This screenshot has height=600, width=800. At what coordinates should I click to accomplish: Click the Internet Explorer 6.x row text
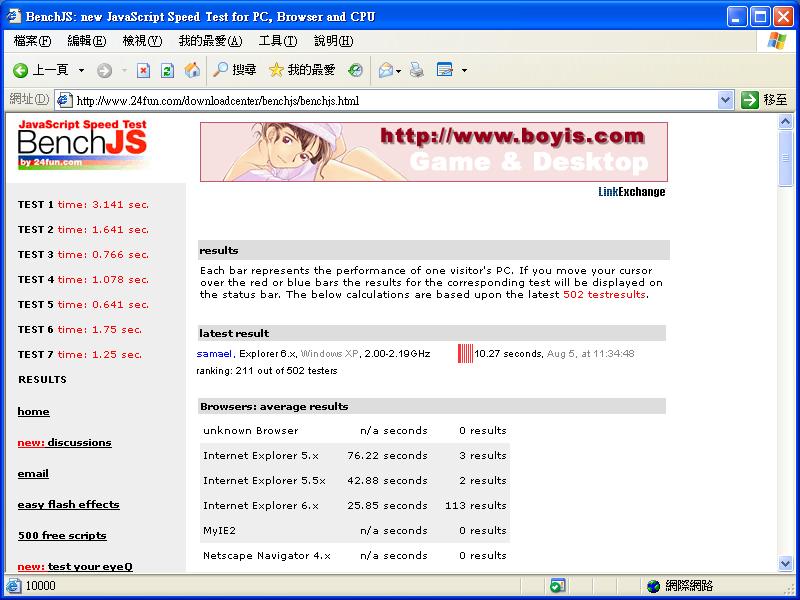[261, 506]
